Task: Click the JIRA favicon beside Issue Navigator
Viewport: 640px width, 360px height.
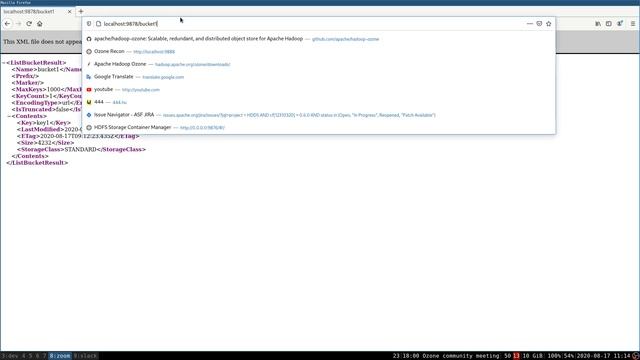Action: click(89, 115)
